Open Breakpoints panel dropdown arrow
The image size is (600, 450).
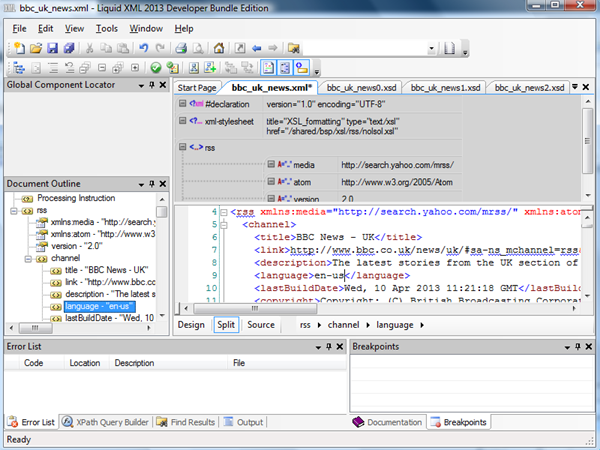click(567, 347)
